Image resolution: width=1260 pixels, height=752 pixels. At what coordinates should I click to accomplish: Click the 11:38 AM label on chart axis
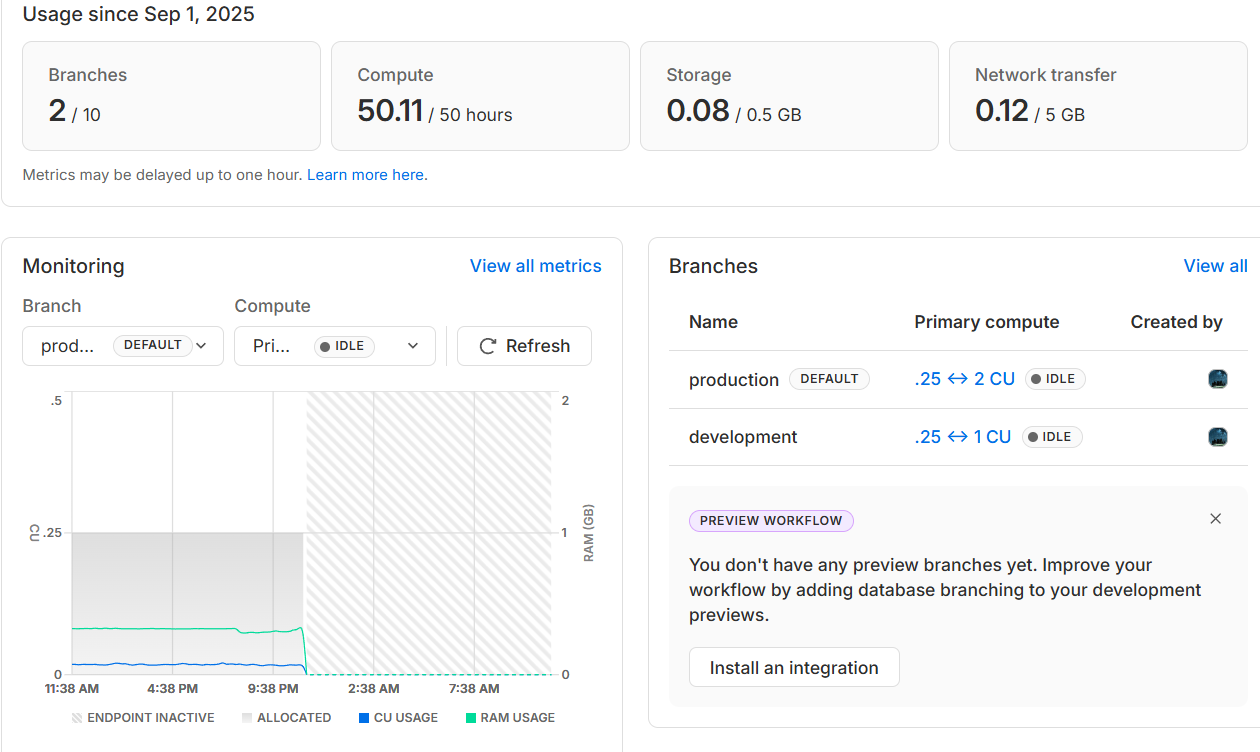pos(72,689)
